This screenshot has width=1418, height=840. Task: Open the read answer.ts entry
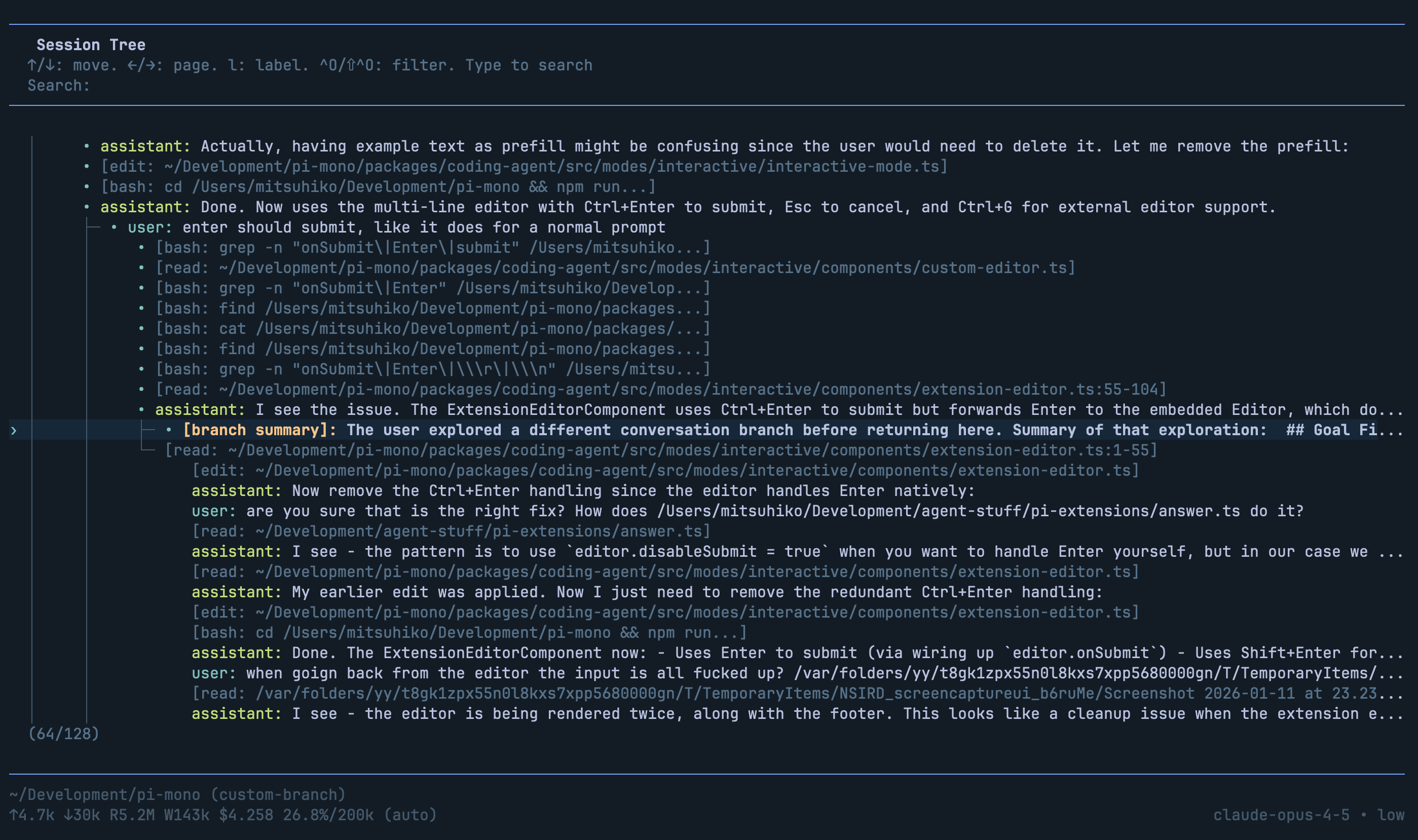451,531
